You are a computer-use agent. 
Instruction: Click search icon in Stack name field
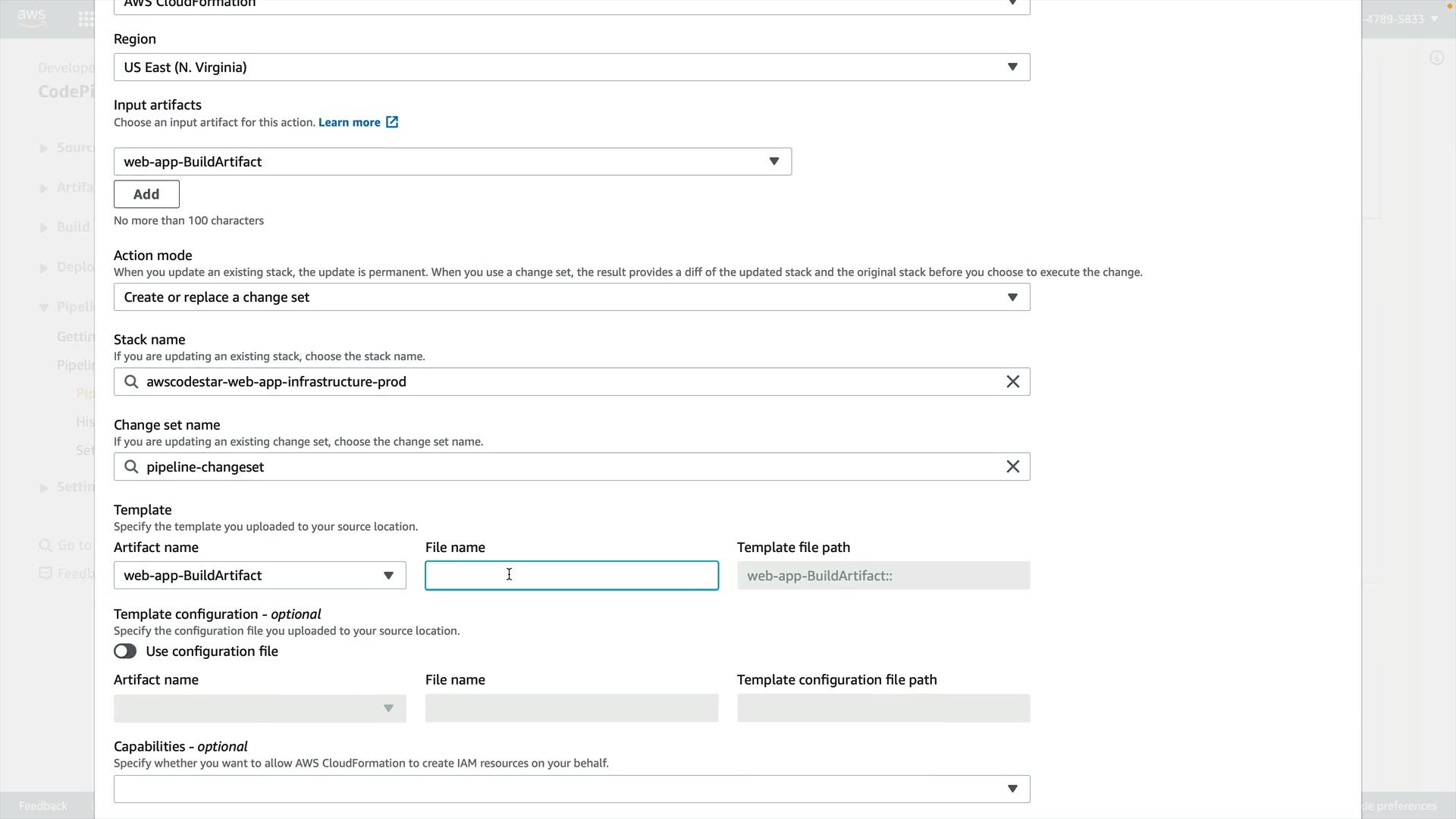click(131, 381)
